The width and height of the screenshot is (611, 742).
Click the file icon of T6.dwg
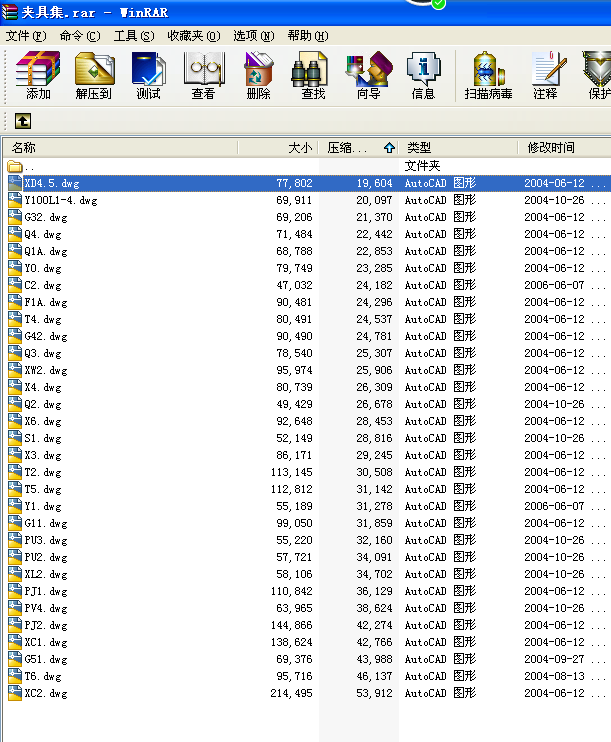click(15, 676)
